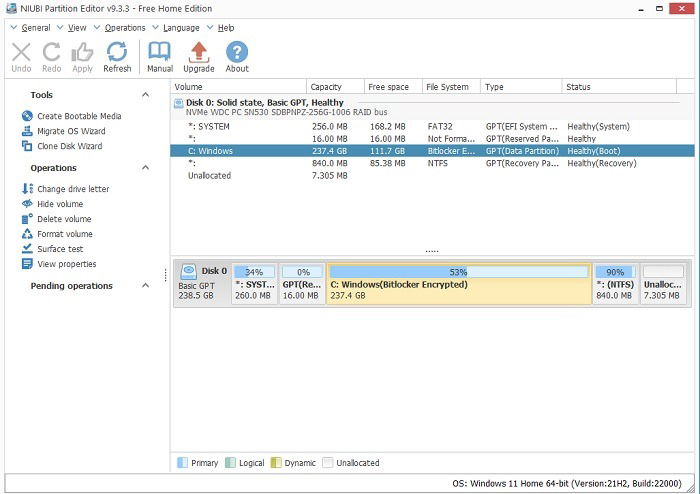
Task: Click Create Bootable Media link
Action: pos(79,116)
